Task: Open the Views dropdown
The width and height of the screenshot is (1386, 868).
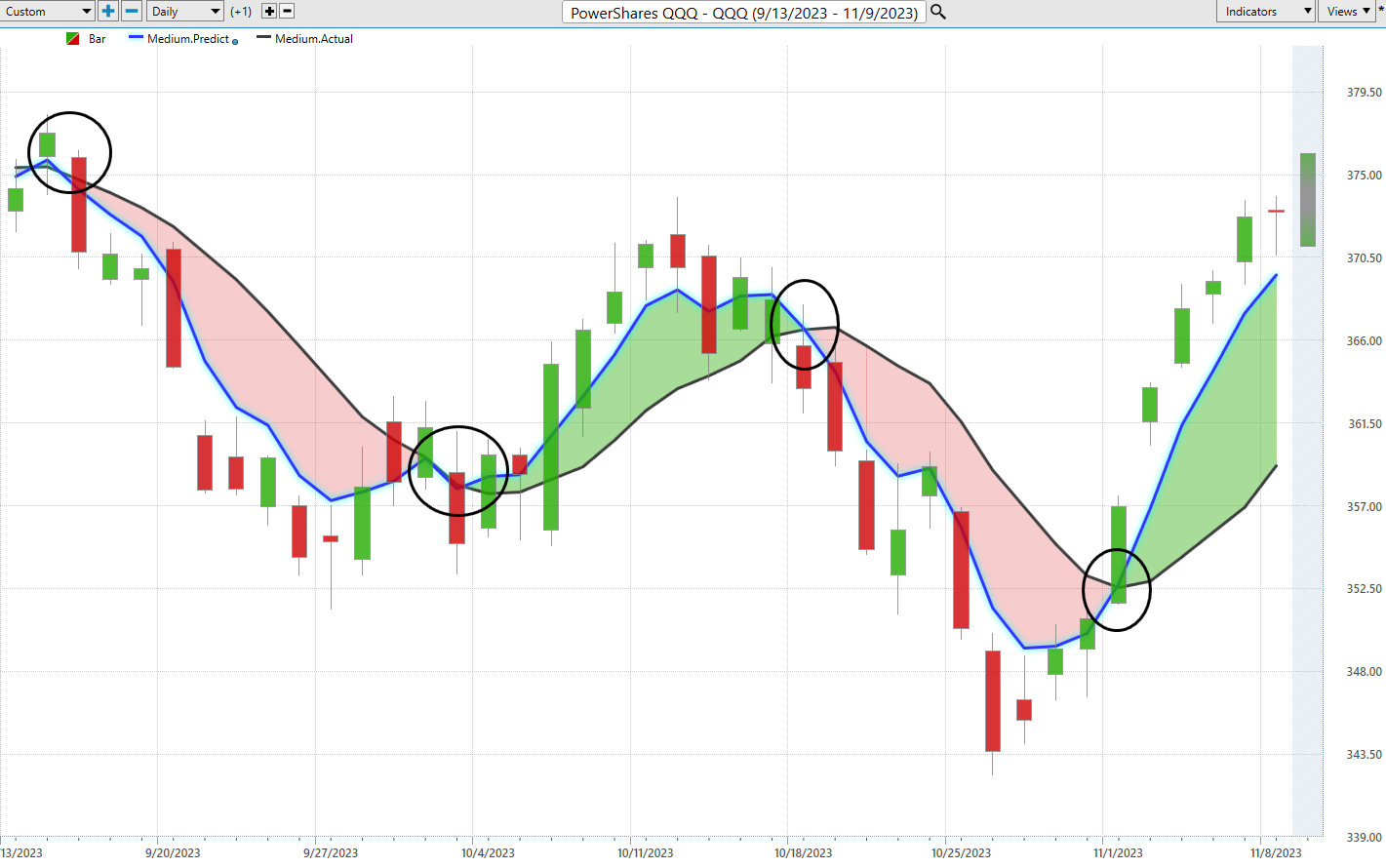Action: tap(1346, 12)
